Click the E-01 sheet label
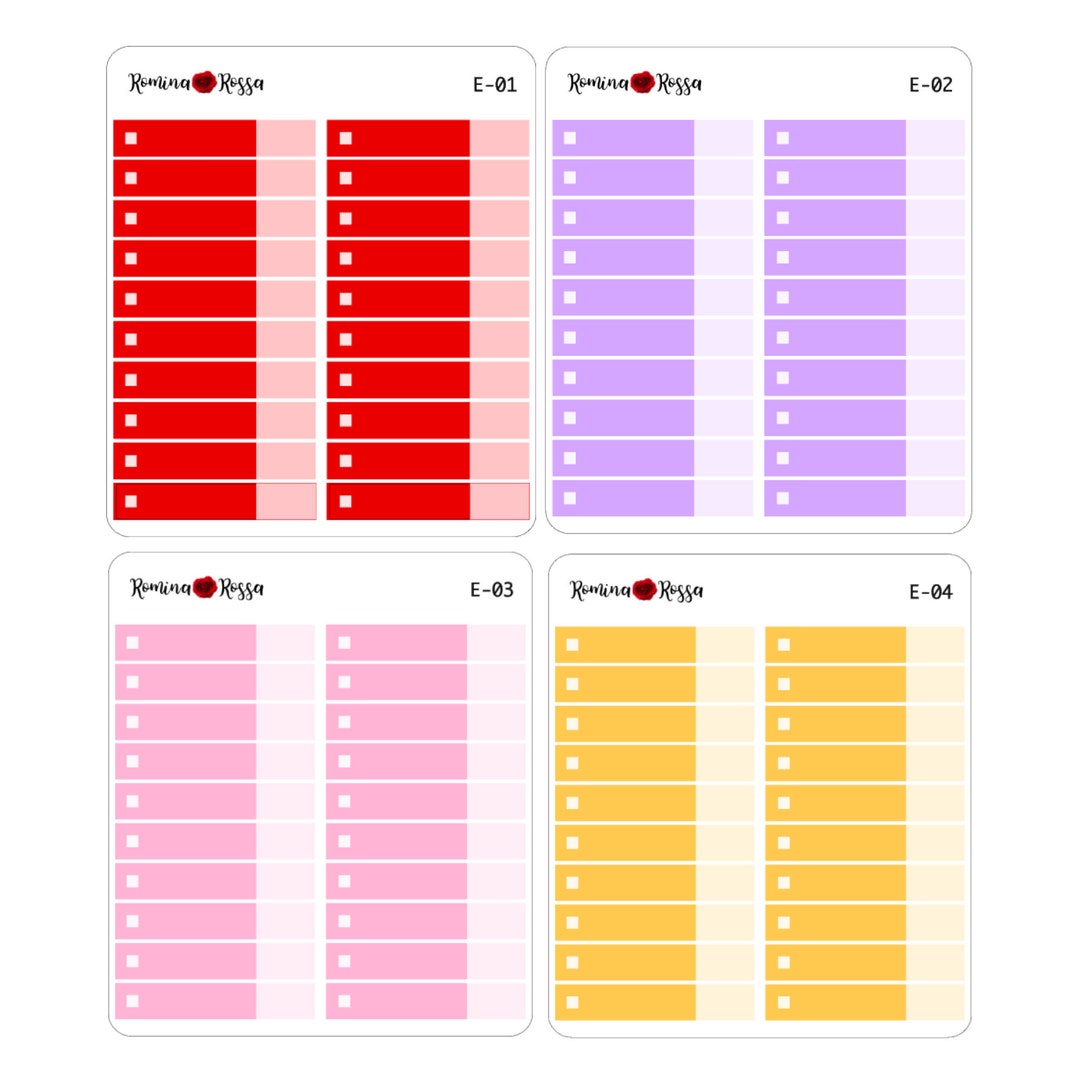 [495, 85]
